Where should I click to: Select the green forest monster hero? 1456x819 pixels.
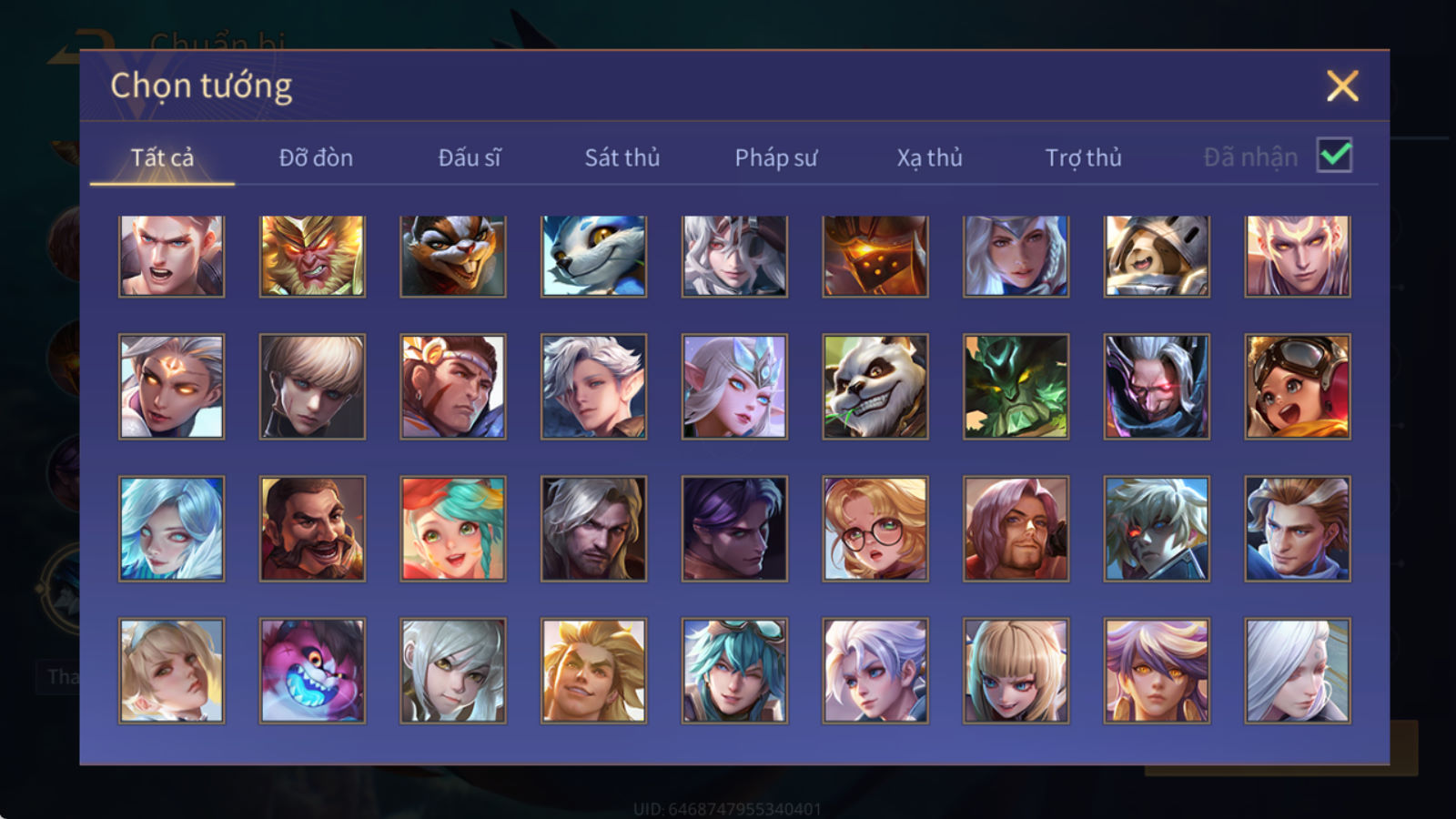point(1016,387)
